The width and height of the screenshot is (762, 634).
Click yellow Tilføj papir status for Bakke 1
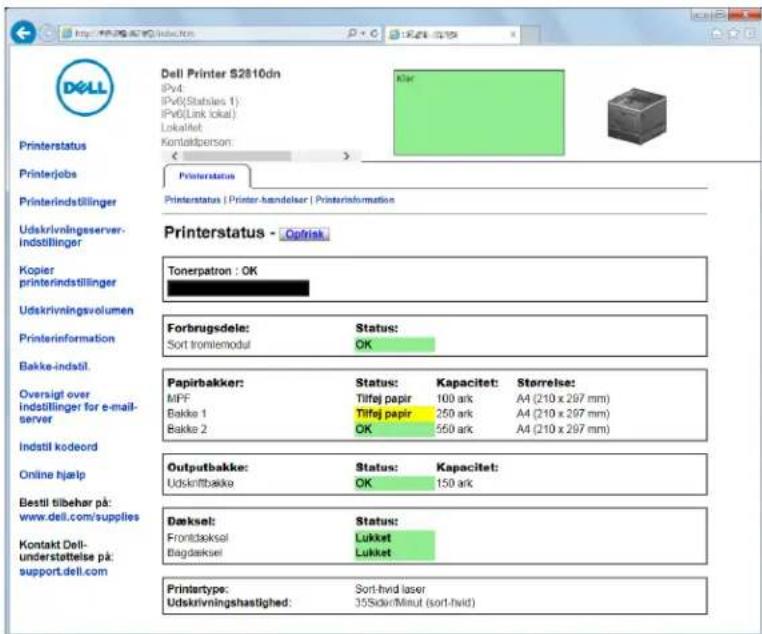(394, 414)
